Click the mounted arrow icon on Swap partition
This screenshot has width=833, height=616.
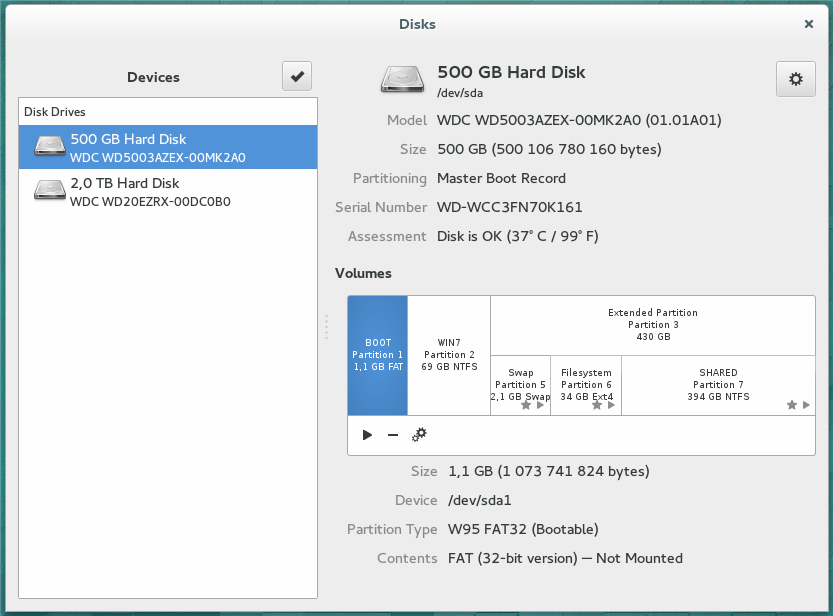pos(540,405)
